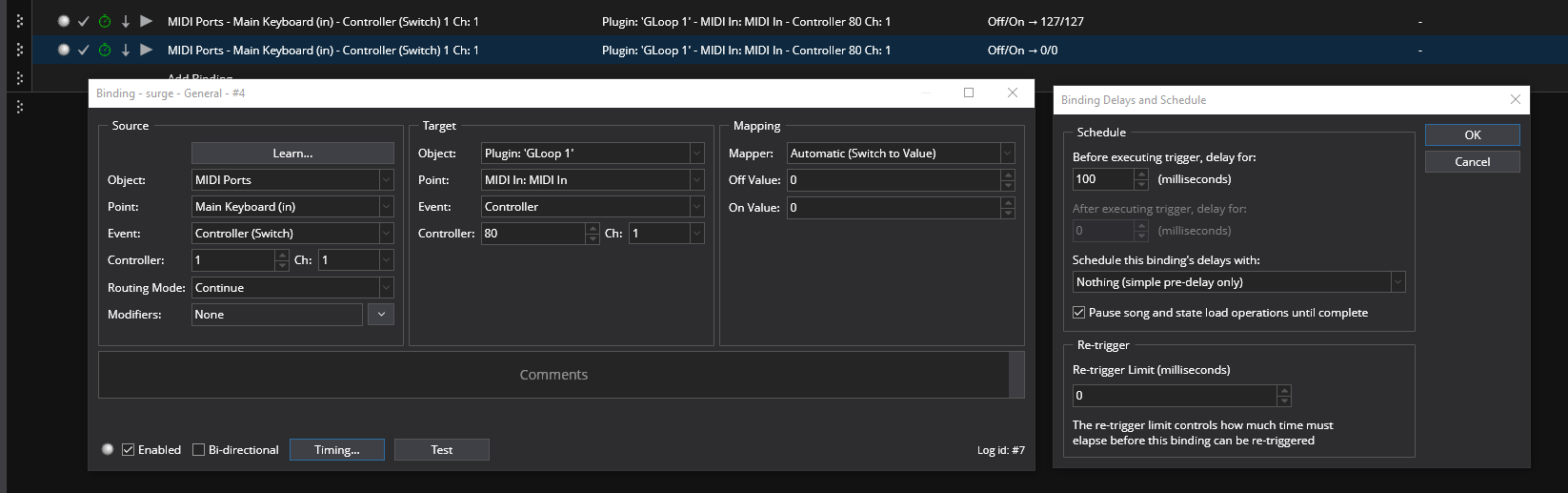Expand the Routing Mode dropdown
Image resolution: width=1568 pixels, height=493 pixels.
pyautogui.click(x=386, y=288)
